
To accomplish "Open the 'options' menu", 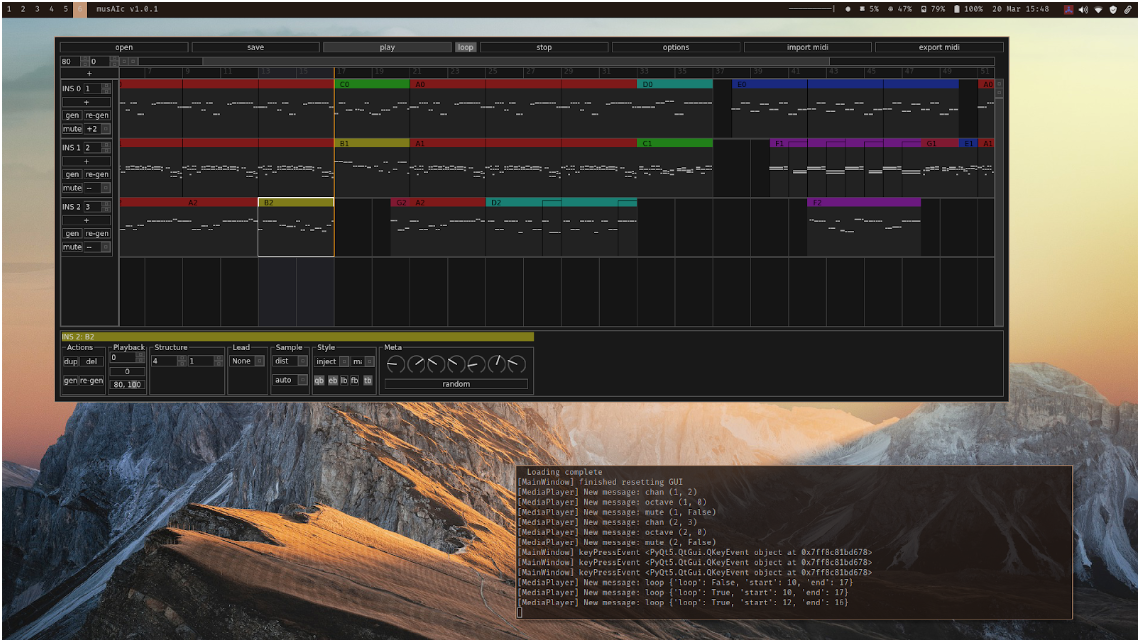I will (676, 47).
